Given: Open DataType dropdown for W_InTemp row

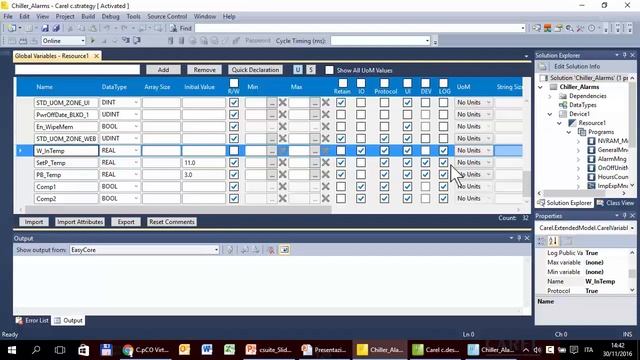Looking at the screenshot, I should pos(136,151).
